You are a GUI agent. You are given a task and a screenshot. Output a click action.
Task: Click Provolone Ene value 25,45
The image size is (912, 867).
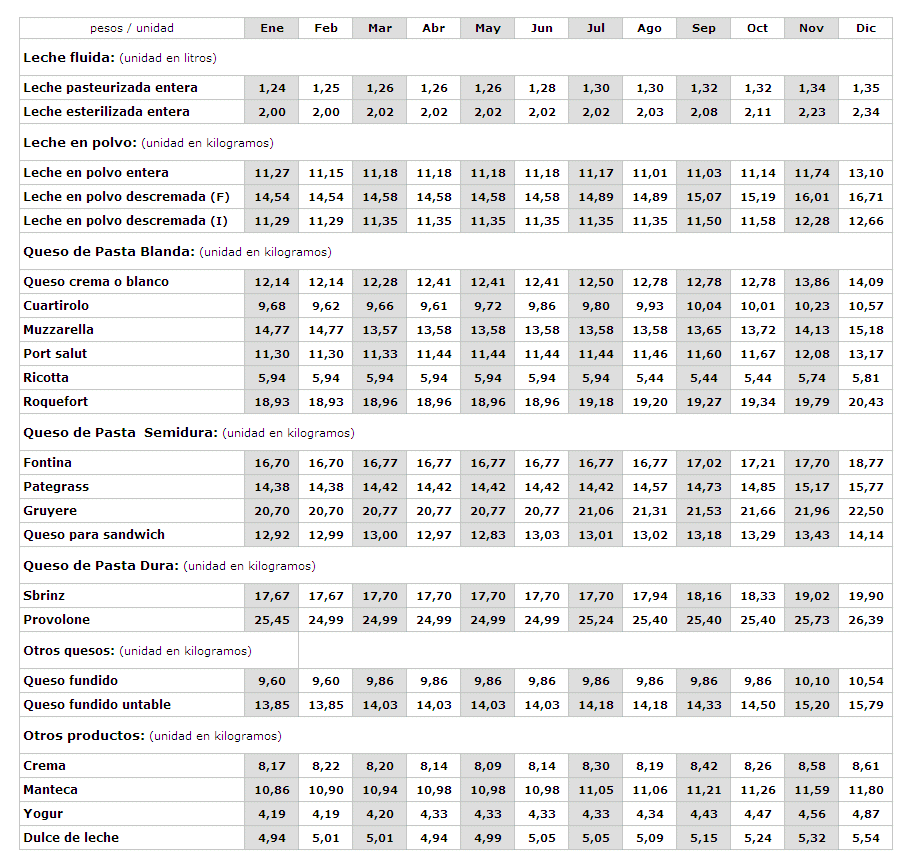click(x=272, y=619)
